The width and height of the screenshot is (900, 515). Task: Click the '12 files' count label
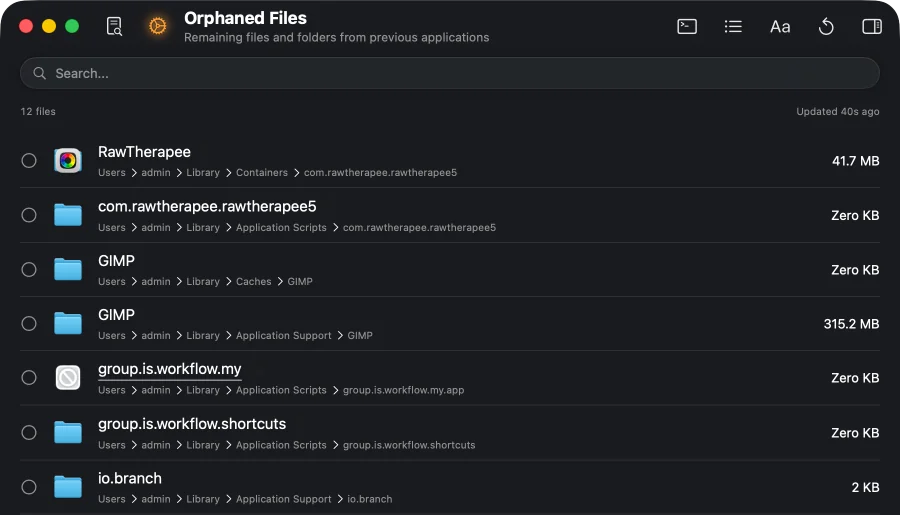[38, 111]
